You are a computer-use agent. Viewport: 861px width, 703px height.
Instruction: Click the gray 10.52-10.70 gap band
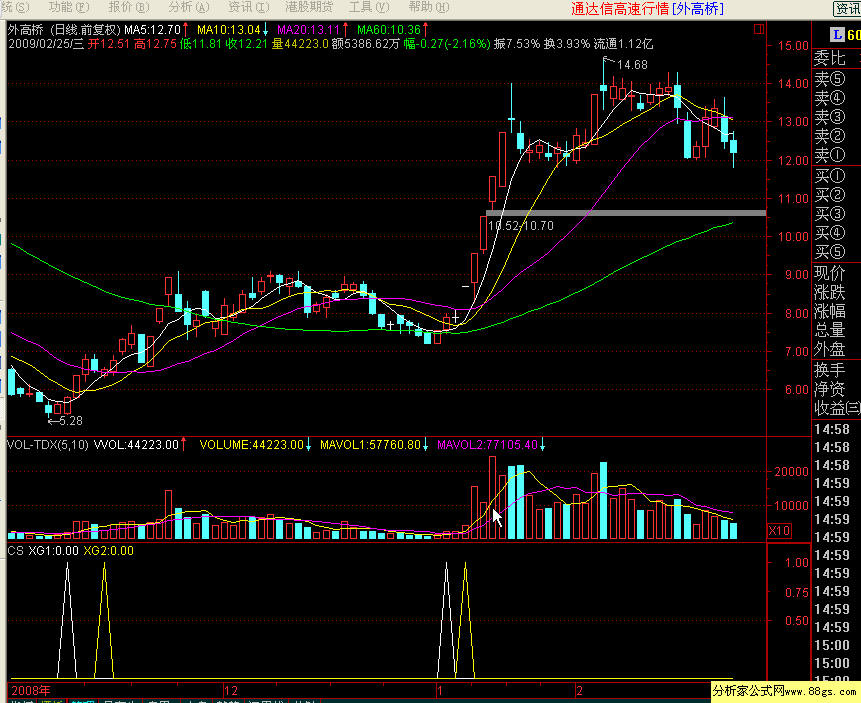pyautogui.click(x=626, y=213)
